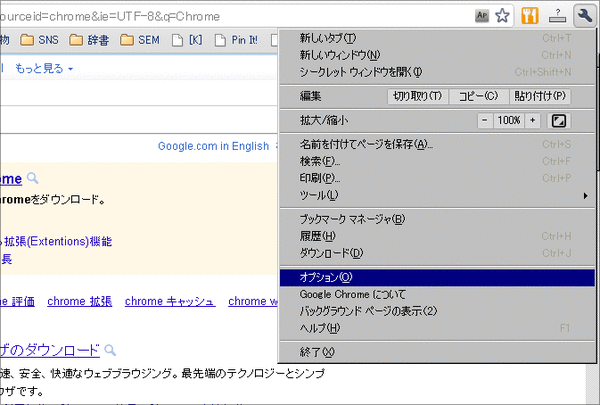Viewport: 600px width, 405px height.
Task: Open ダウンロード(D) from the menu
Action: tap(437, 253)
